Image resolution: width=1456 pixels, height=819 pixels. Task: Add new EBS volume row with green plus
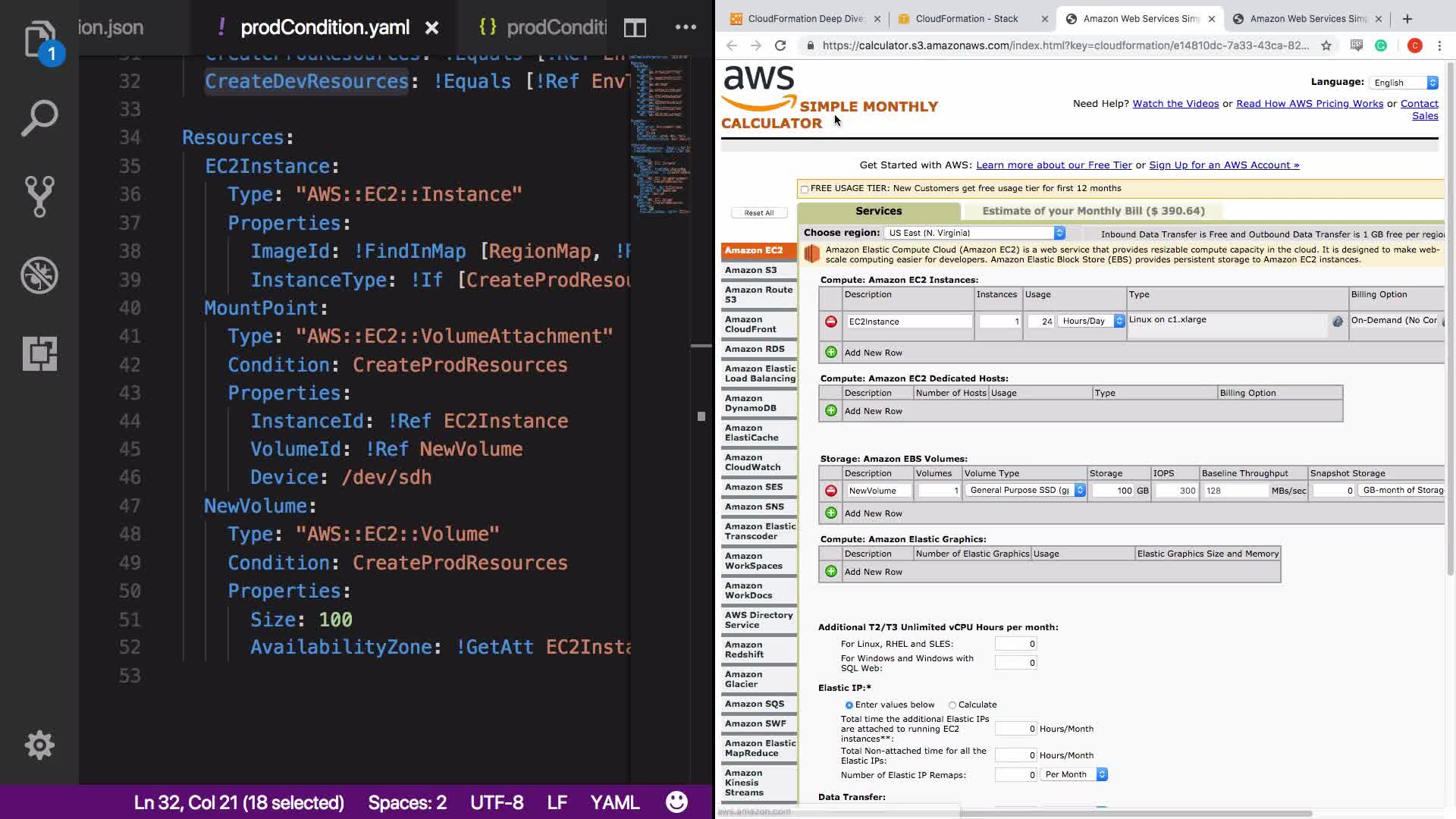pyautogui.click(x=831, y=513)
